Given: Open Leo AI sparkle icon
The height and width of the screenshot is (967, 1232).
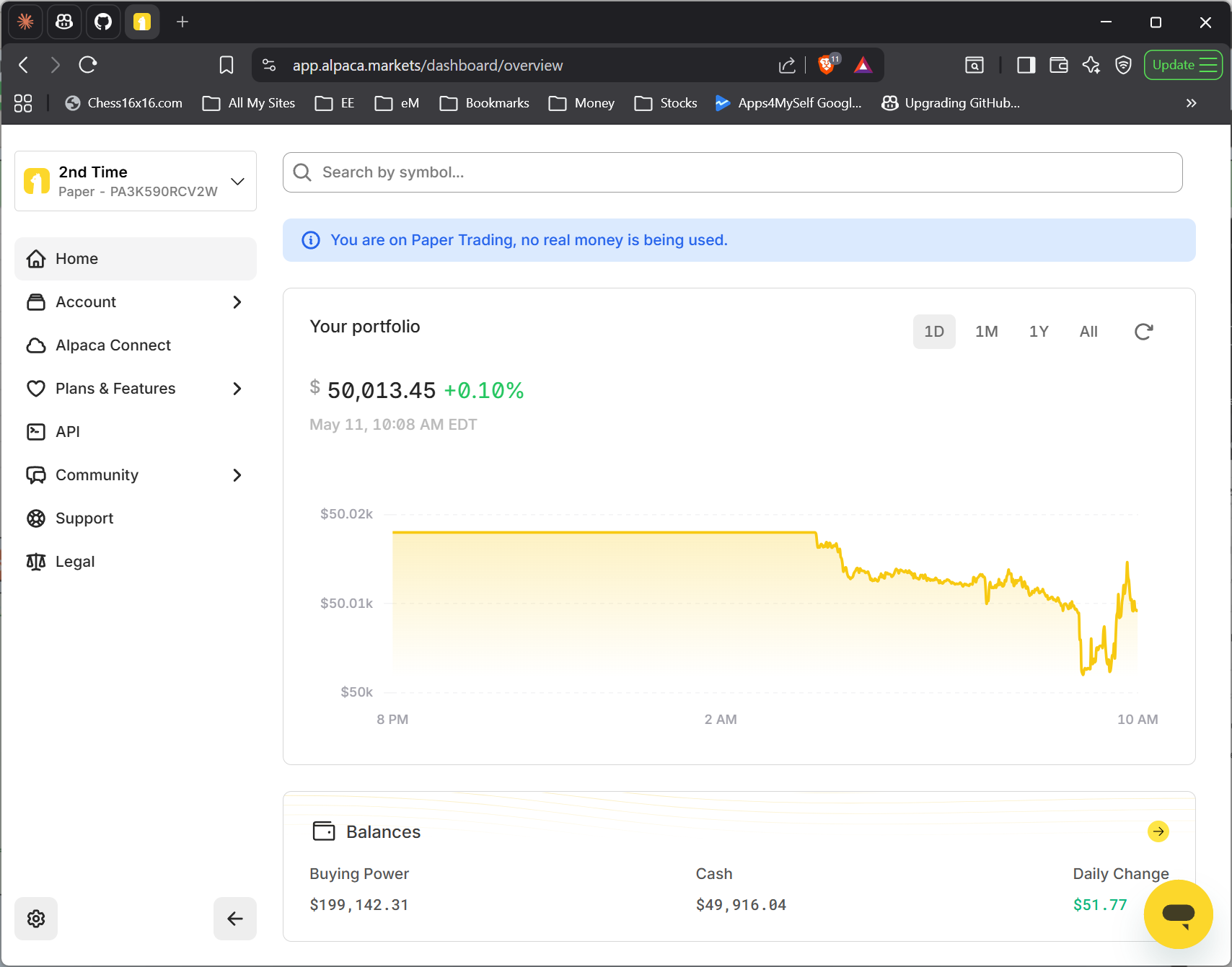Looking at the screenshot, I should (x=1091, y=66).
